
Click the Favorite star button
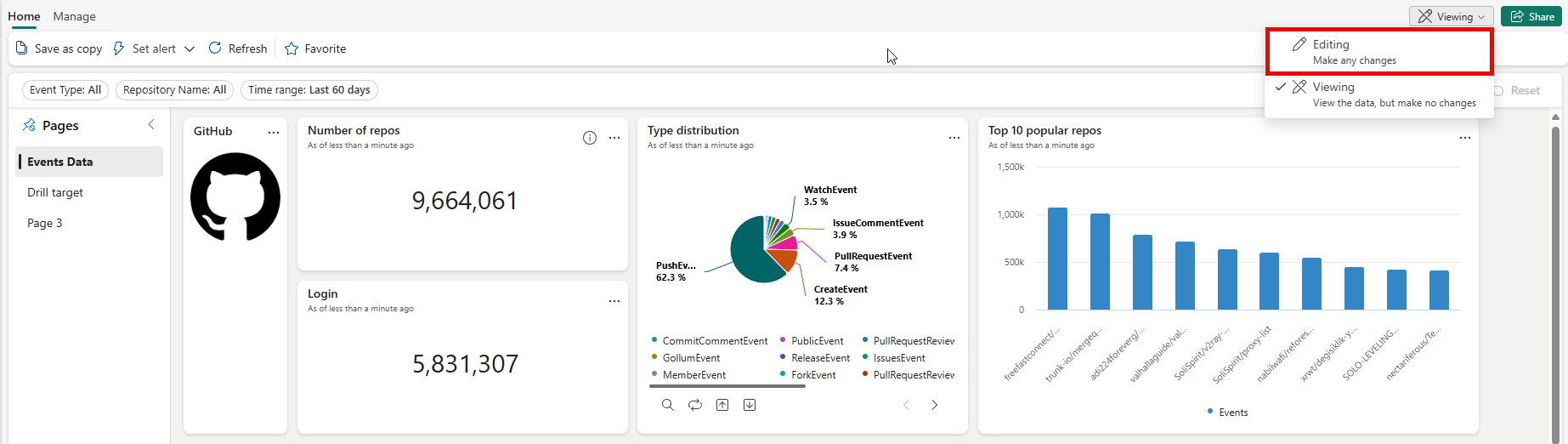click(315, 49)
